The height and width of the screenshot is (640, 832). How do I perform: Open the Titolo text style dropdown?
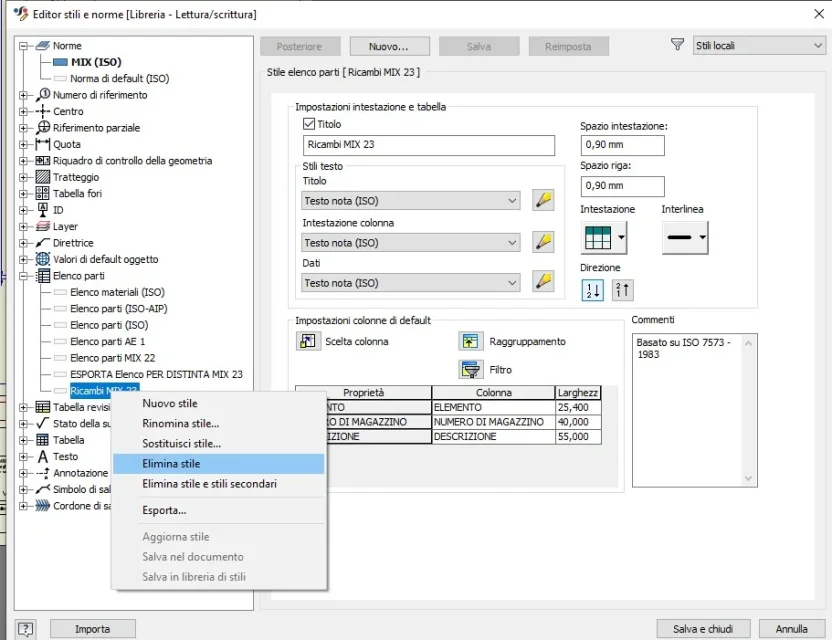click(x=410, y=201)
